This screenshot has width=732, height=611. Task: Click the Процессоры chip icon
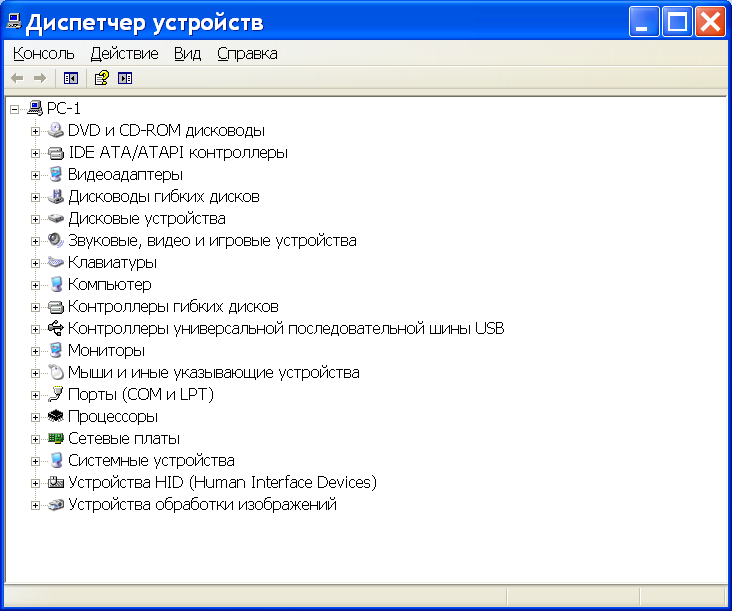(x=56, y=416)
